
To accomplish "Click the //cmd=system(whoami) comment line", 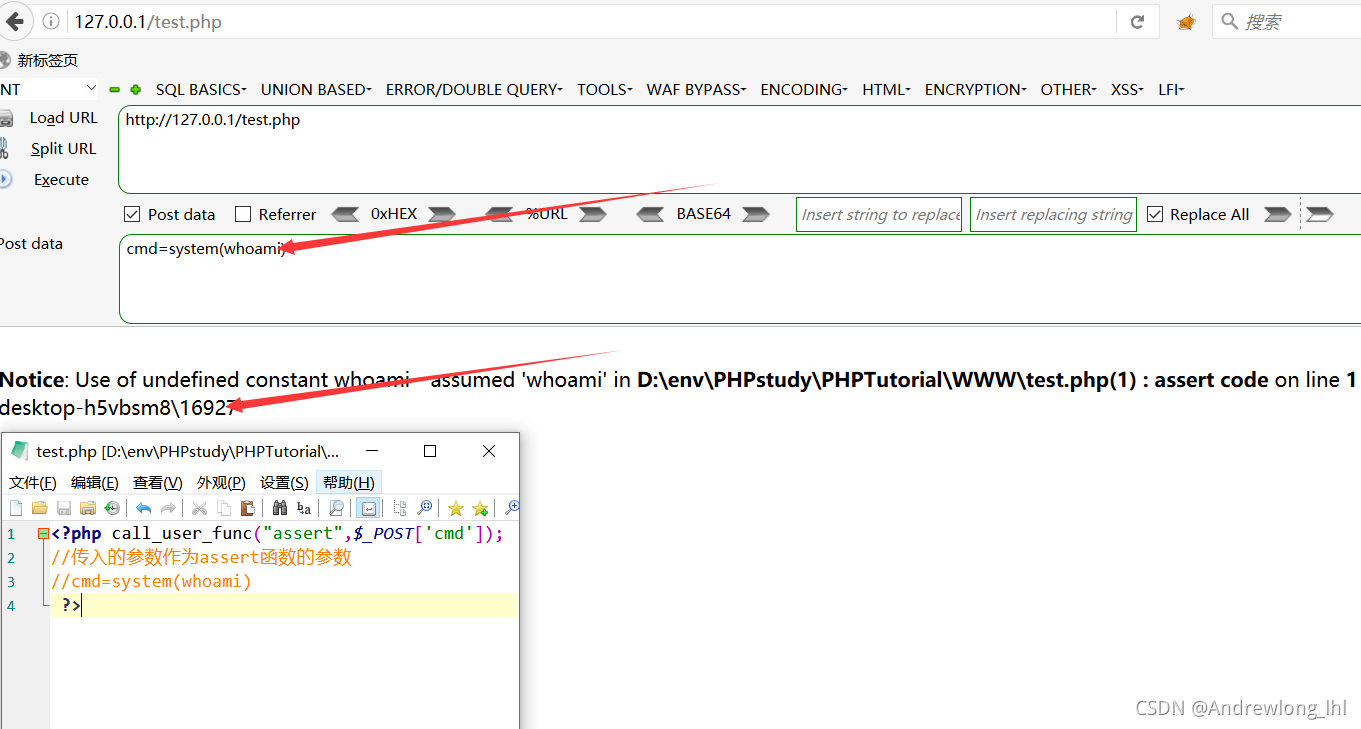I will (x=151, y=581).
